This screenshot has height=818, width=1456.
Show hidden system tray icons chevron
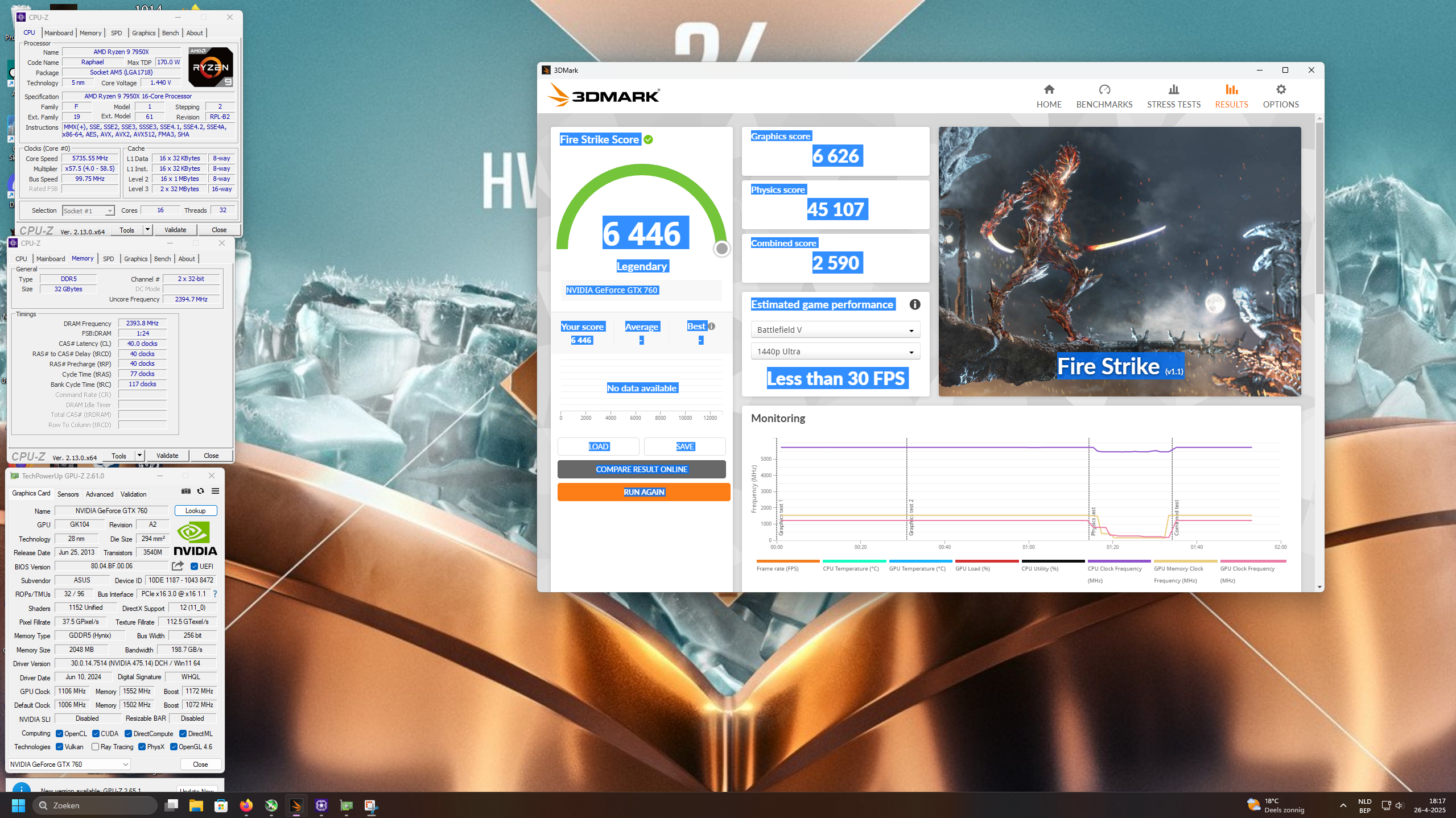point(1343,805)
